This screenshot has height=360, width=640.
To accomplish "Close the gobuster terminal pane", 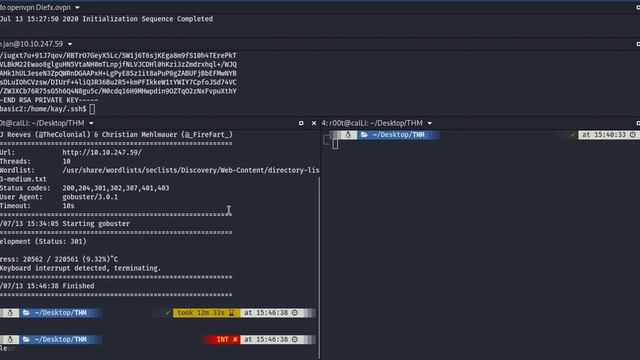I will [x=314, y=123].
